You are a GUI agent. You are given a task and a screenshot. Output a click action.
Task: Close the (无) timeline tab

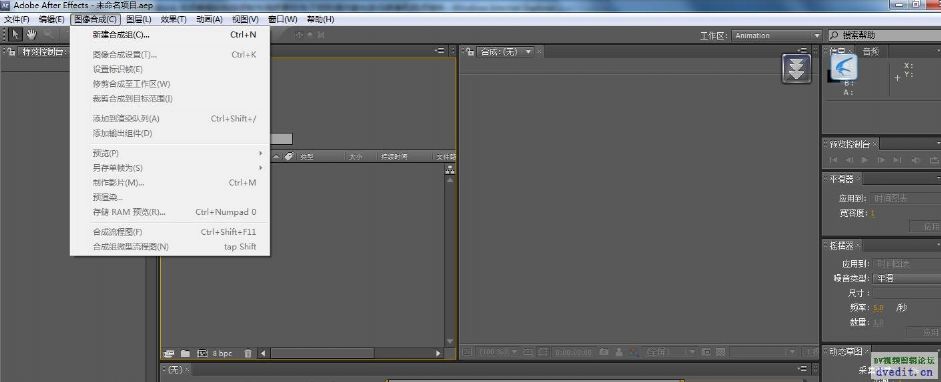(187, 369)
